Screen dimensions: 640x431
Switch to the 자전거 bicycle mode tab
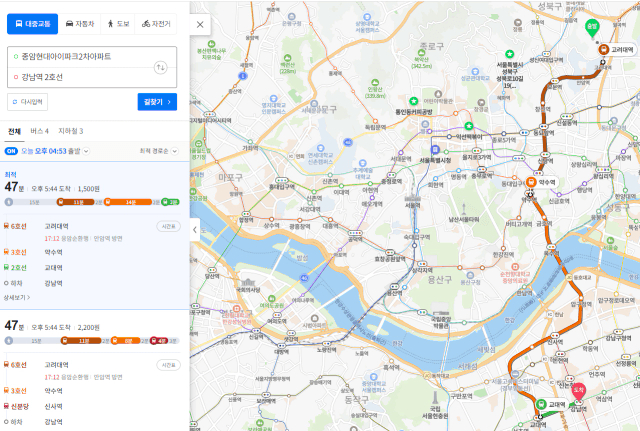pyautogui.click(x=156, y=24)
